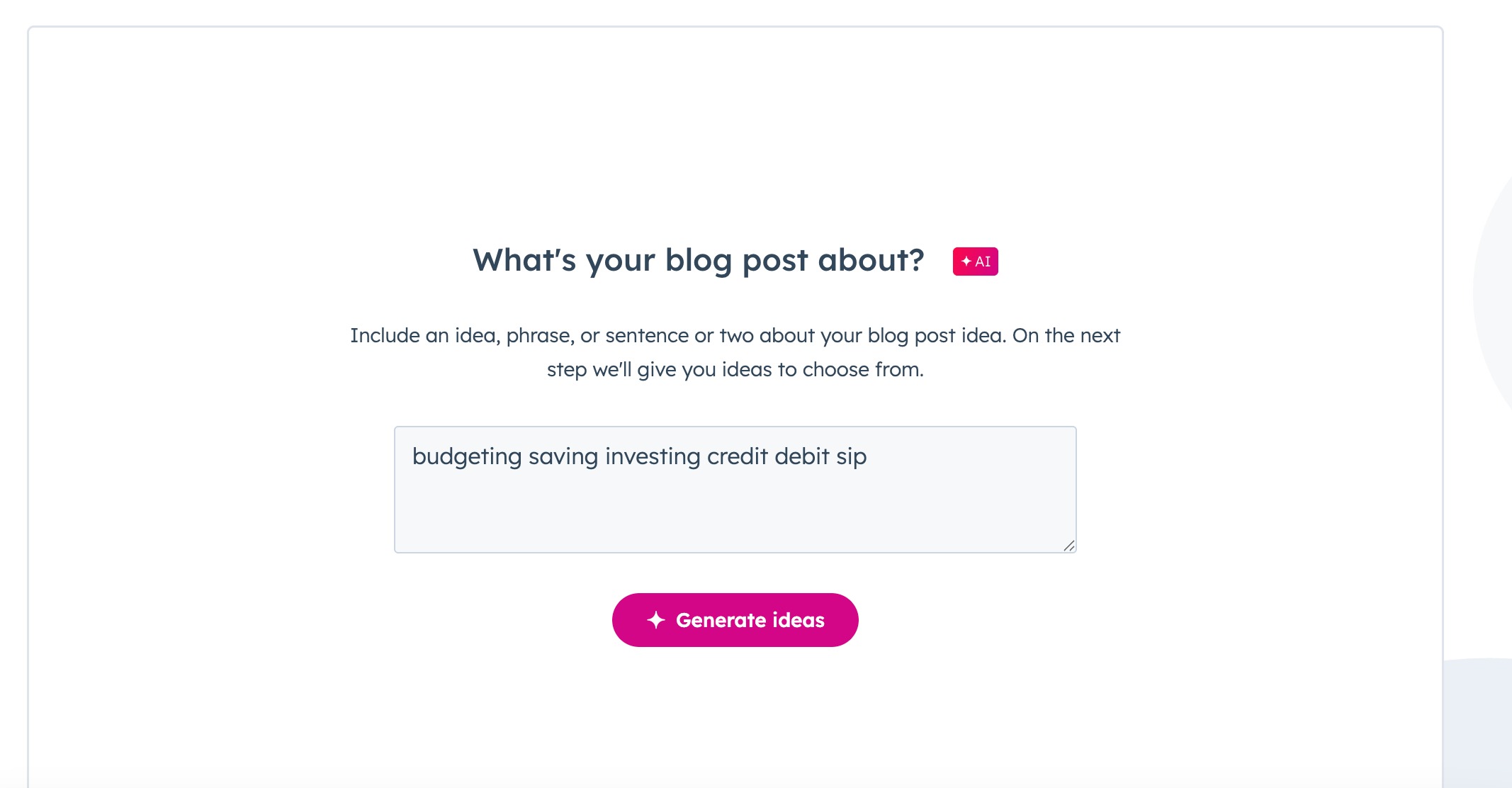Click the sparkle icon in Generate ideas
Viewport: 1512px width, 788px height.
656,620
